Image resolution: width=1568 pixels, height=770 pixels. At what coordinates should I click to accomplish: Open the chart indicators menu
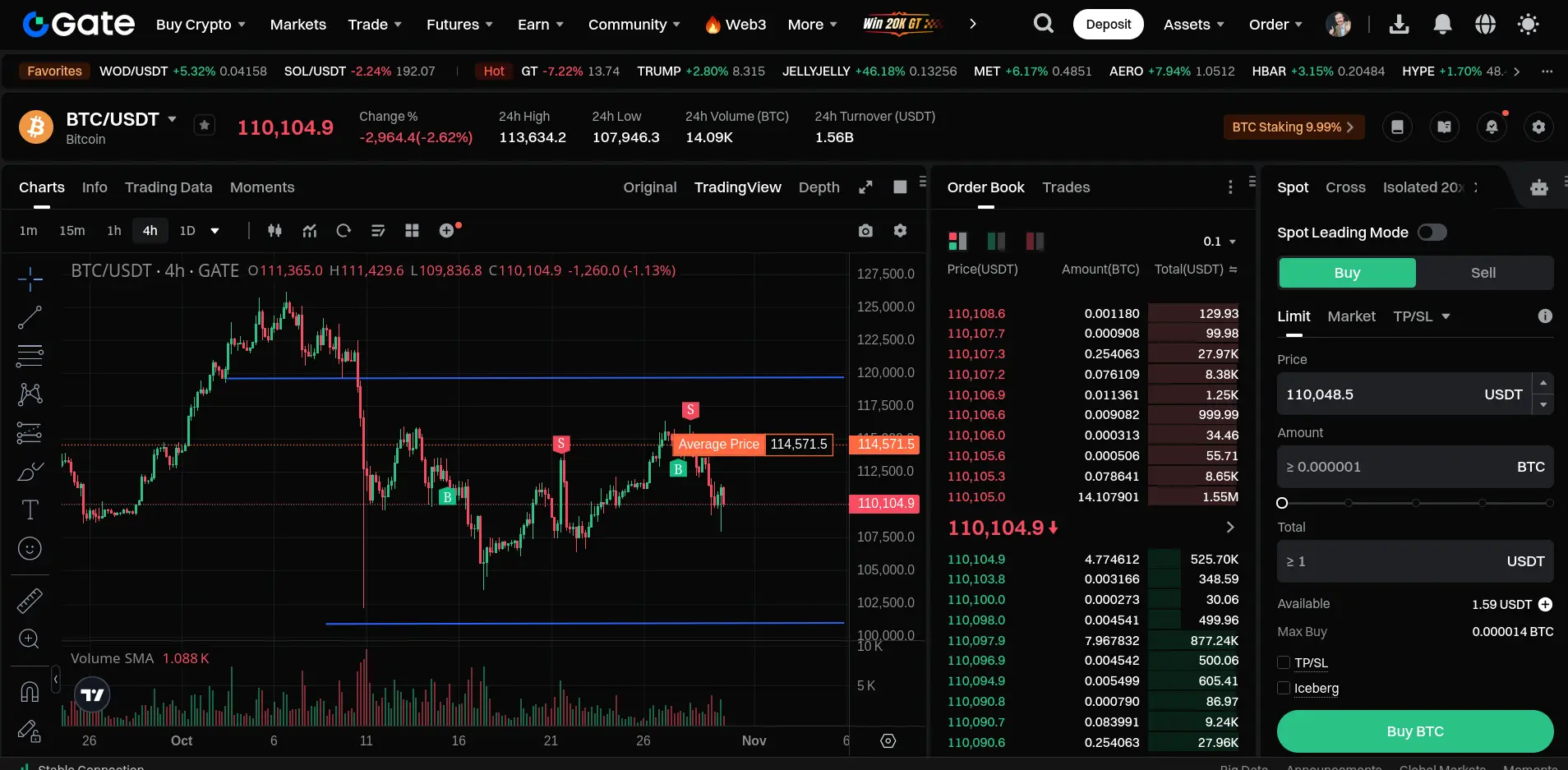point(309,231)
